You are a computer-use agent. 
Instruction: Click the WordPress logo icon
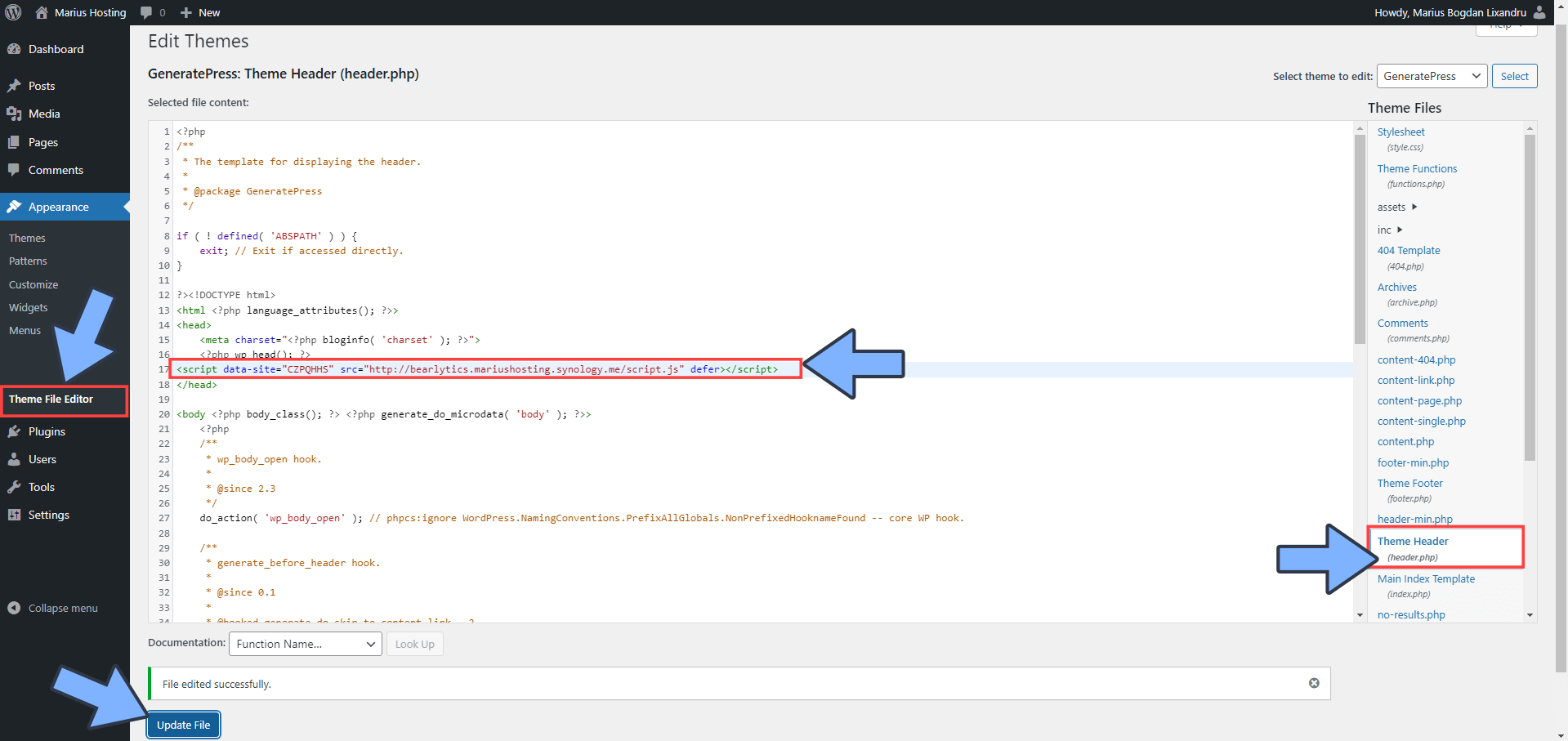point(13,12)
